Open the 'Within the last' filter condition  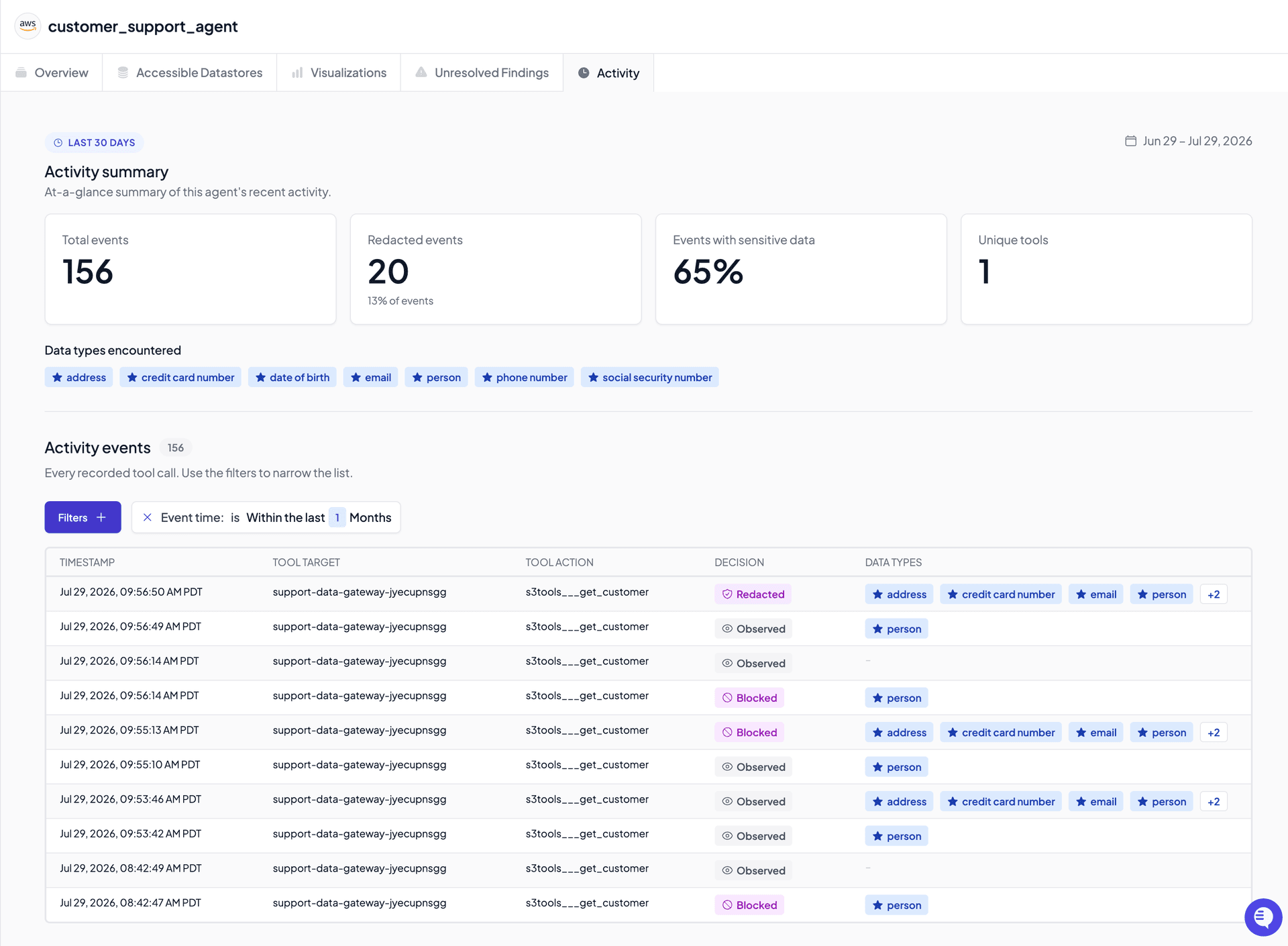286,517
